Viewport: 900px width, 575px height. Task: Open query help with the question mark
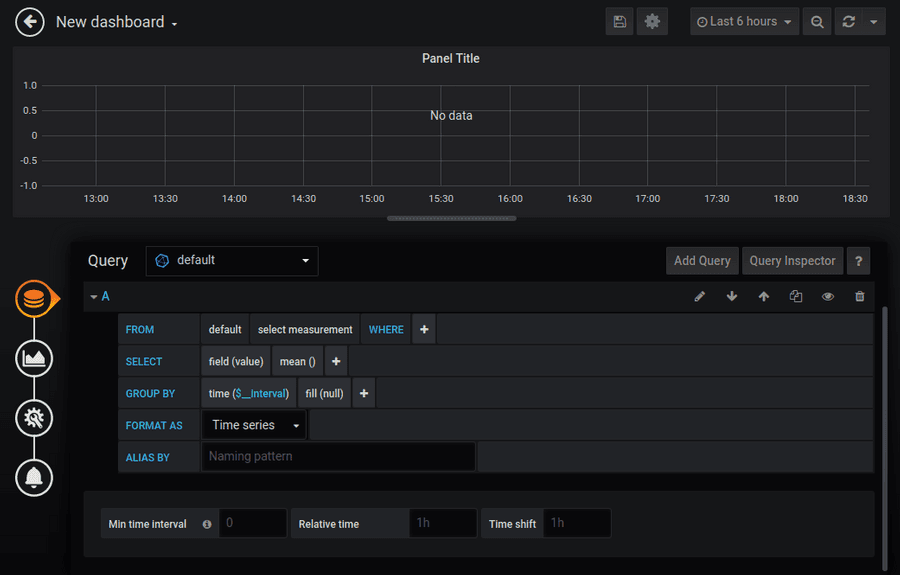[858, 261]
